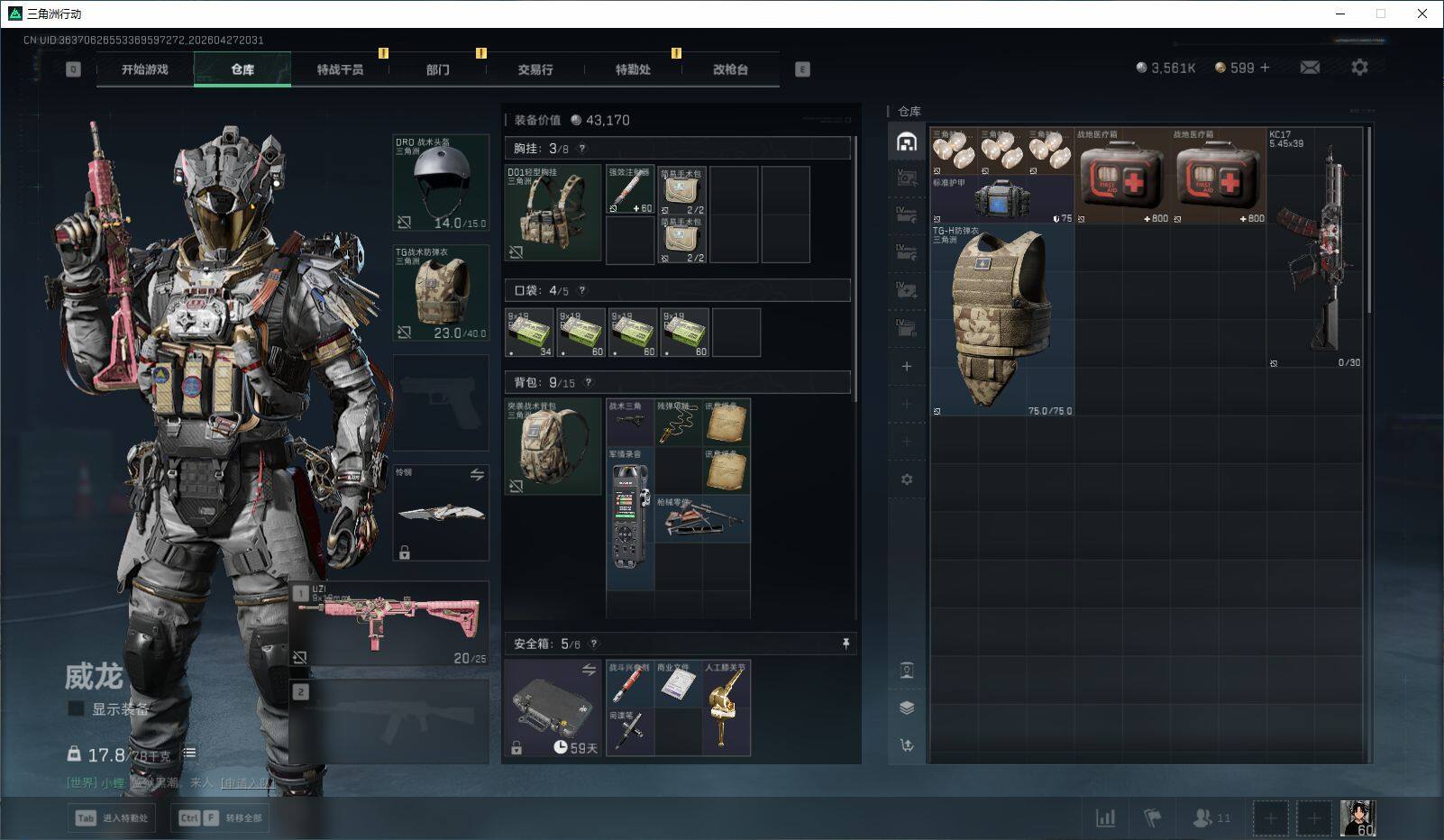Select the KC17 rifle in stash
1444x840 pixels.
[x=1315, y=248]
